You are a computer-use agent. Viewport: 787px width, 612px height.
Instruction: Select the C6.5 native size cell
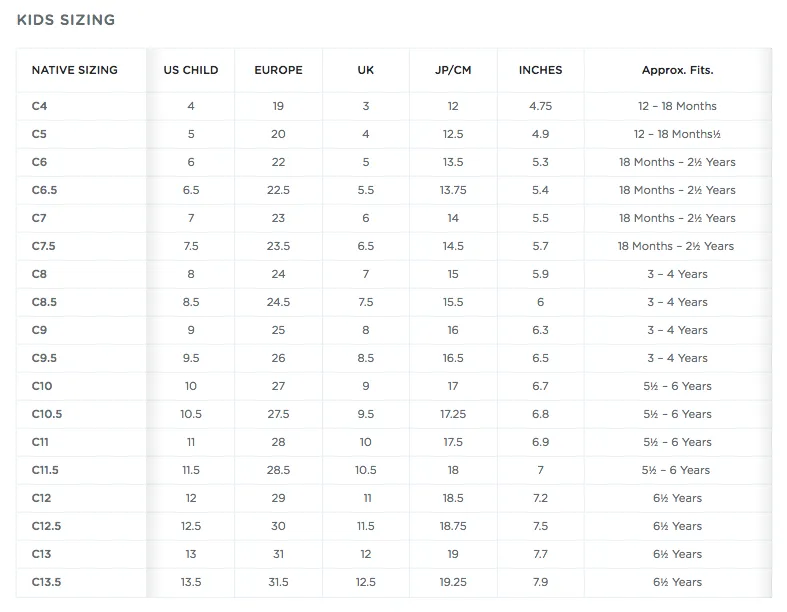(x=44, y=190)
